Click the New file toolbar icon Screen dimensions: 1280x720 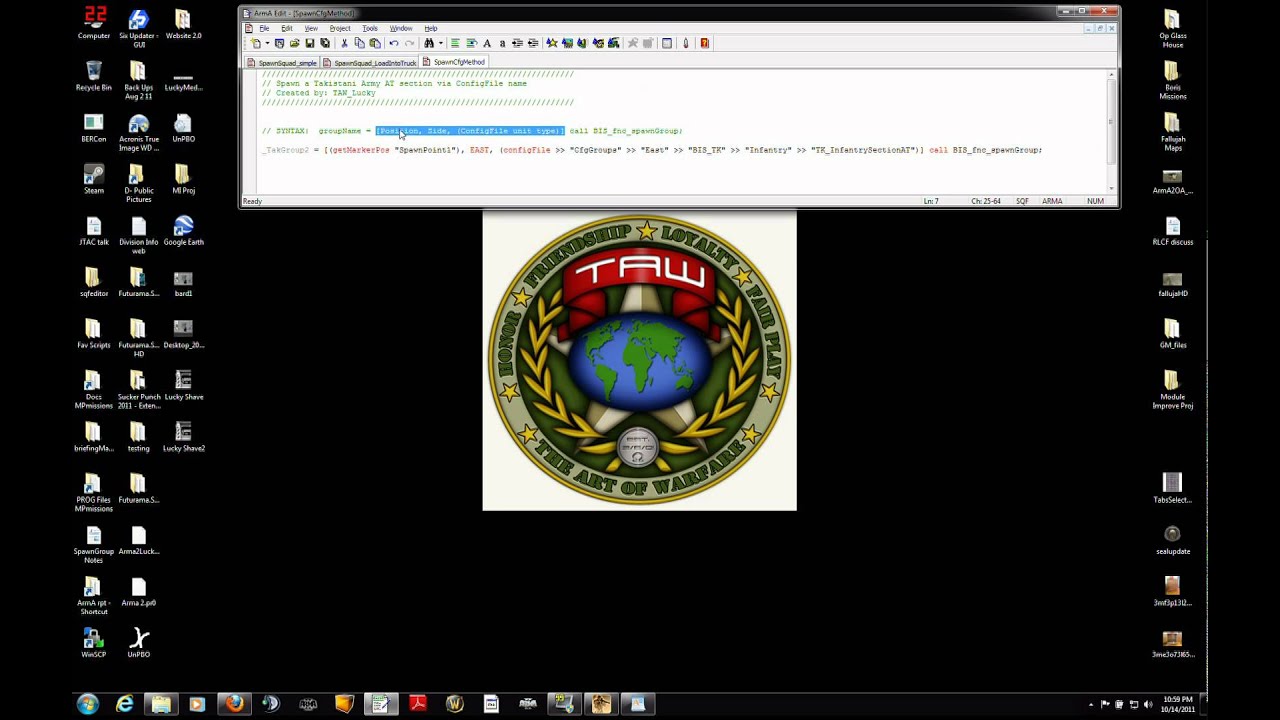click(x=256, y=43)
